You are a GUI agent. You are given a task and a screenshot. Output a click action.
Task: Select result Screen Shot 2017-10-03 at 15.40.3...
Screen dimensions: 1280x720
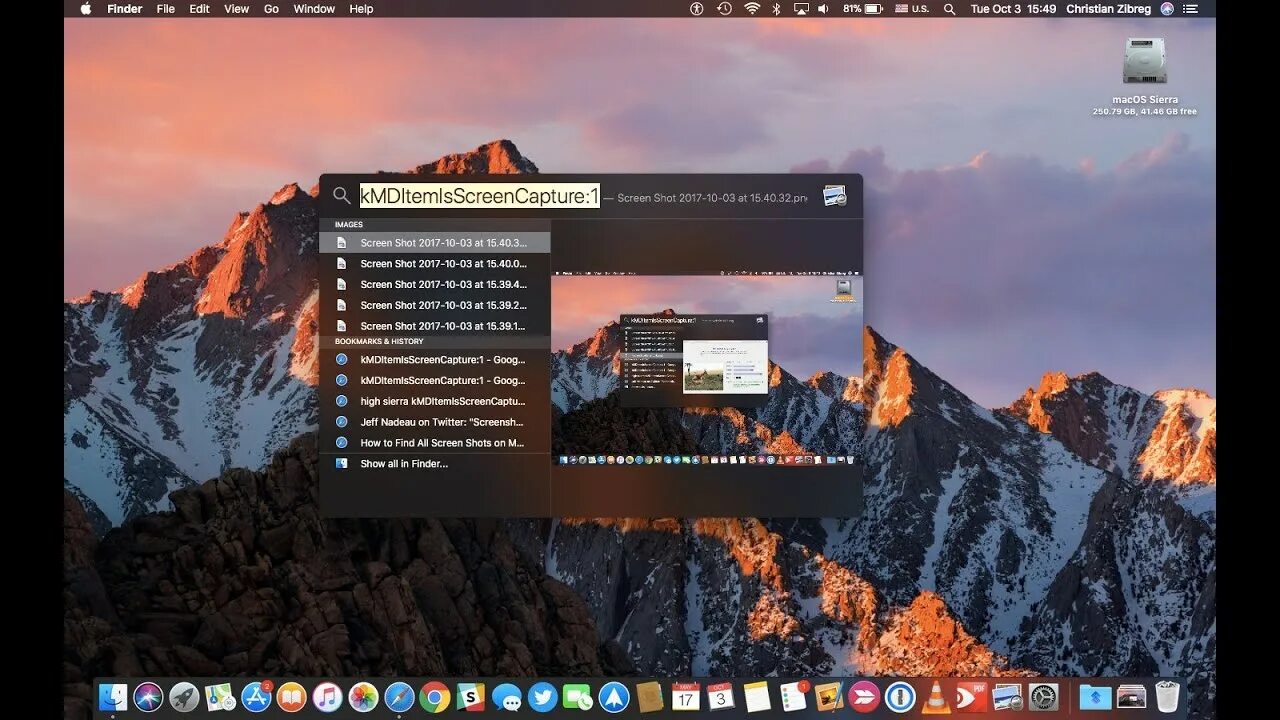click(435, 242)
